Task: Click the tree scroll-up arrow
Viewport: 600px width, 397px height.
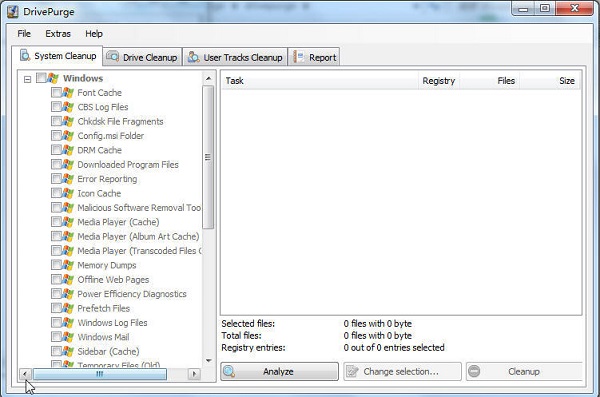Action: 209,78
